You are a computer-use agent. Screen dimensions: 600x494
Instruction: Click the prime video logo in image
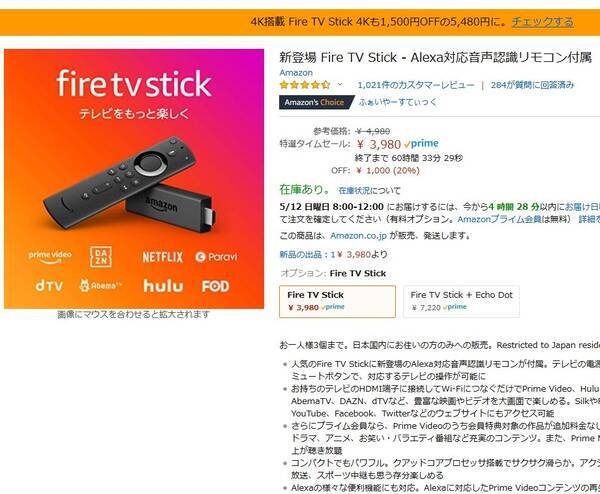click(50, 257)
